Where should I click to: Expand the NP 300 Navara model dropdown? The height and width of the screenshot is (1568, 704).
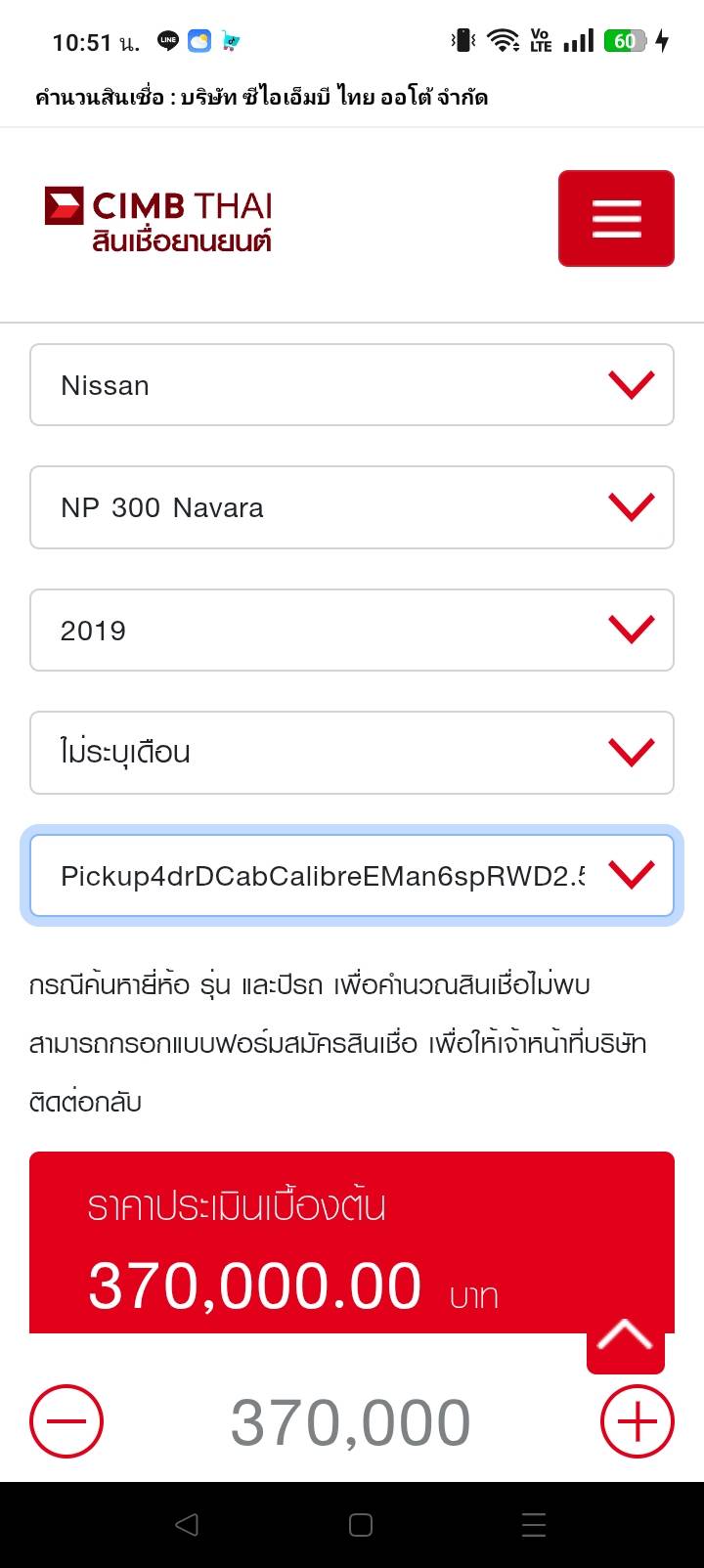tap(352, 507)
